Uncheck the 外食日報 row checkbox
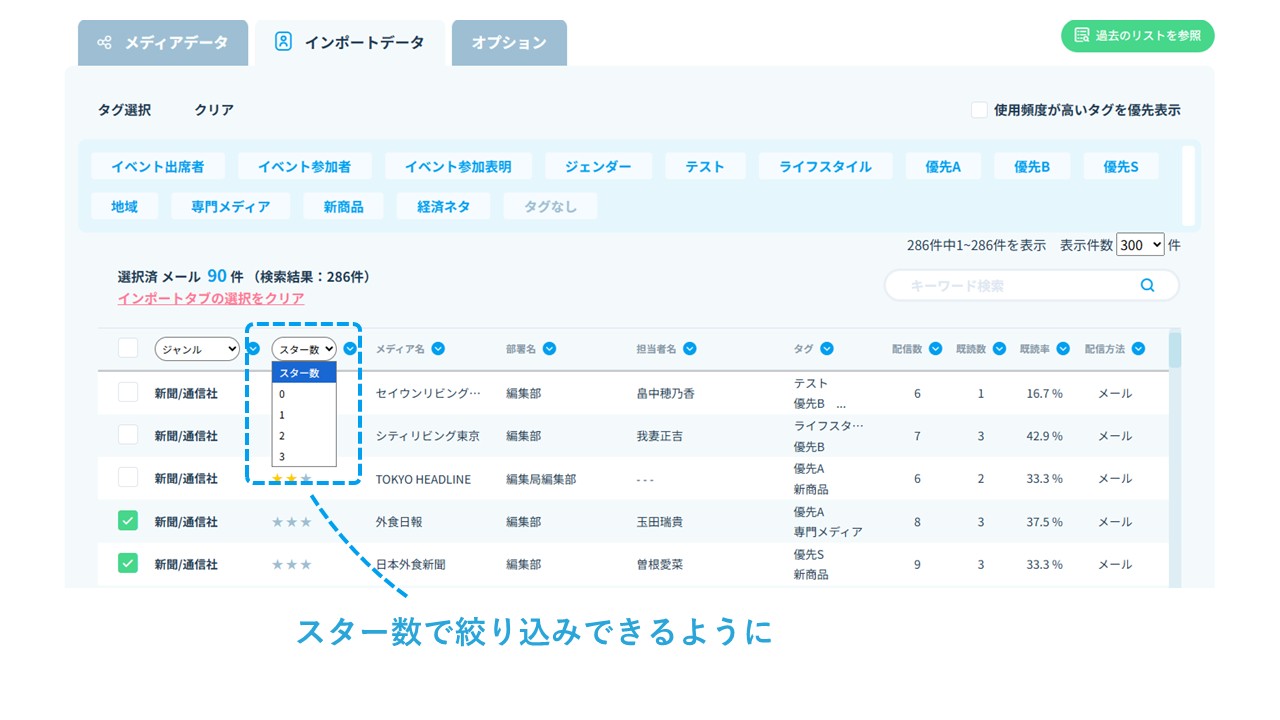The image size is (1280, 720). point(128,521)
